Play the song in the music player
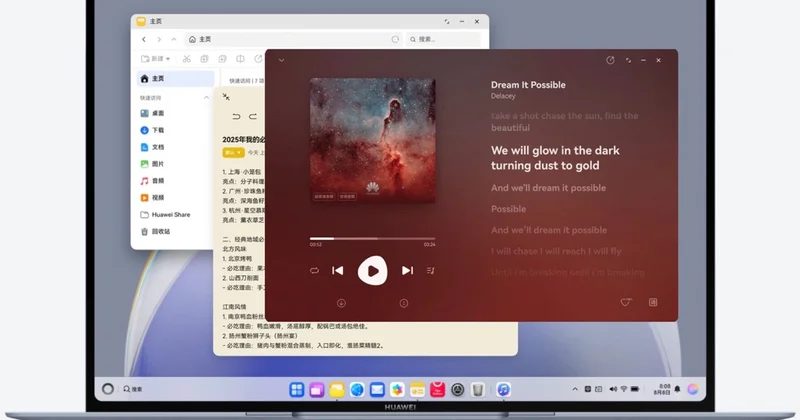Viewport: 800px width, 420px height. (372, 270)
